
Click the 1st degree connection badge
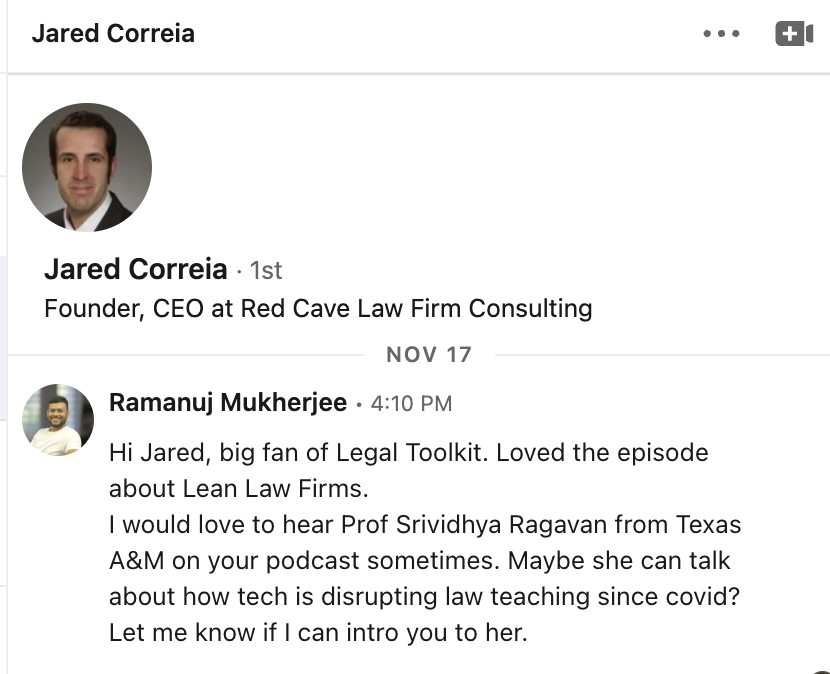coord(266,270)
